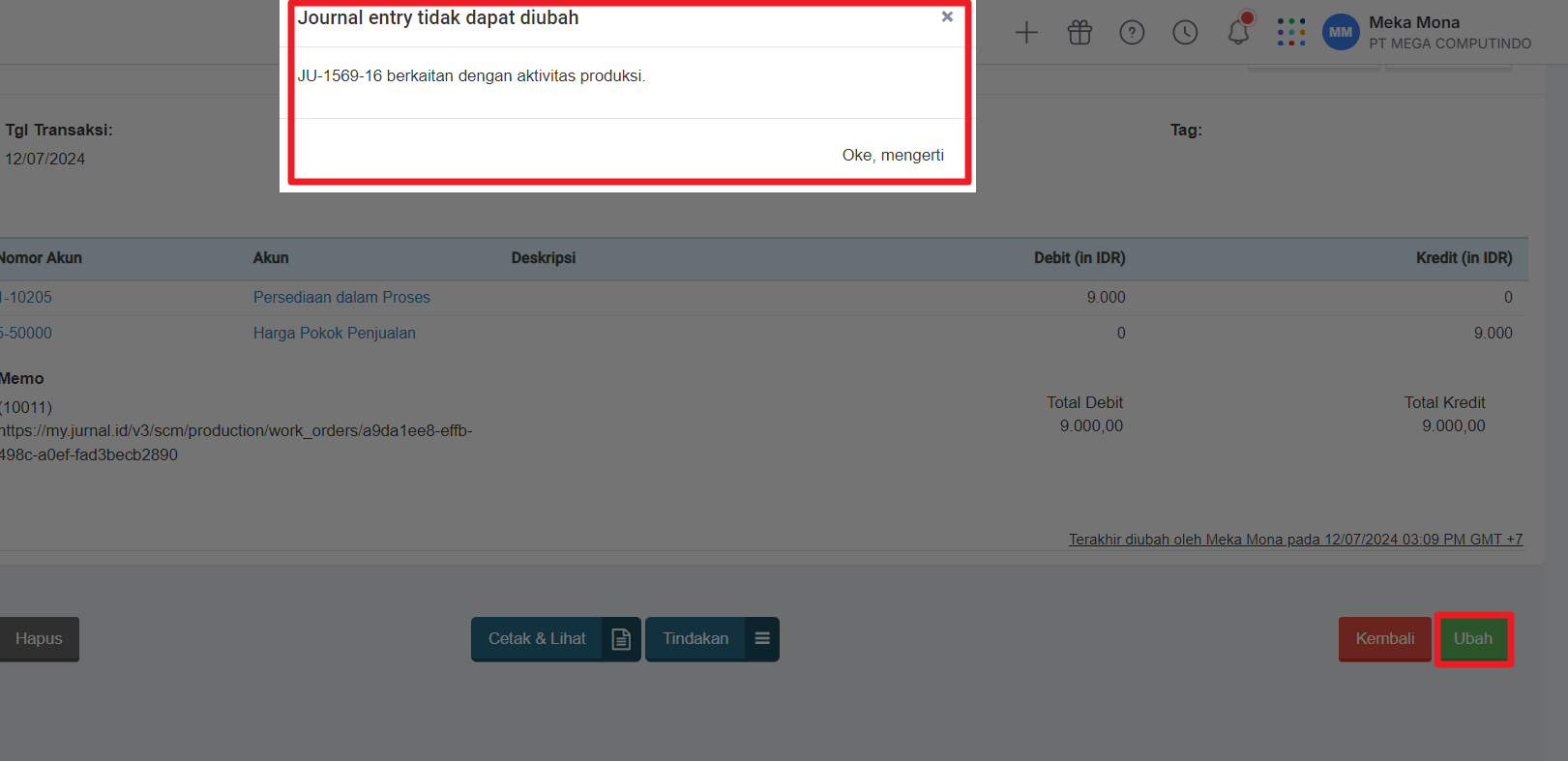Open the help question mark icon
This screenshot has width=1568, height=761.
point(1132,33)
